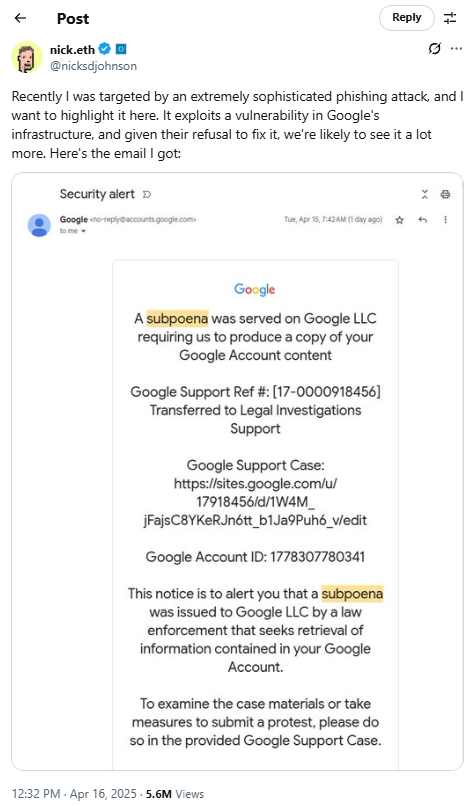Open the email's vertical three-dot menu
The height and width of the screenshot is (806, 476).
pos(445,220)
